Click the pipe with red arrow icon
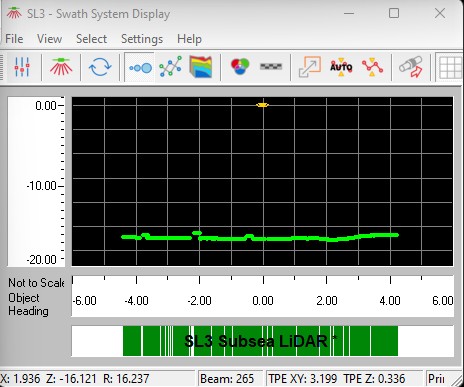Image resolution: width=464 pixels, height=387 pixels. (411, 67)
